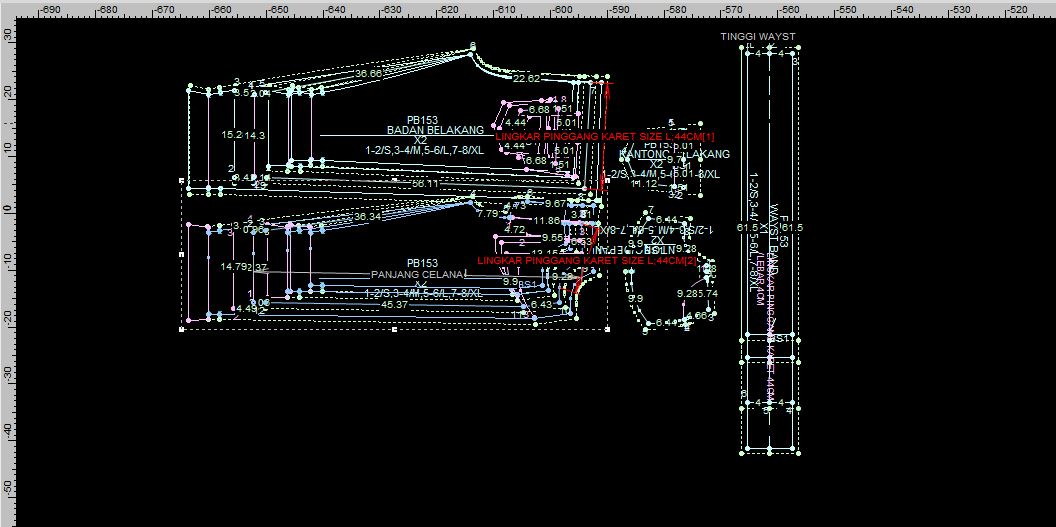Select the KANTONG BELAKANG pocket piece label
Screen dimensions: 1056x527
pyautogui.click(x=676, y=154)
